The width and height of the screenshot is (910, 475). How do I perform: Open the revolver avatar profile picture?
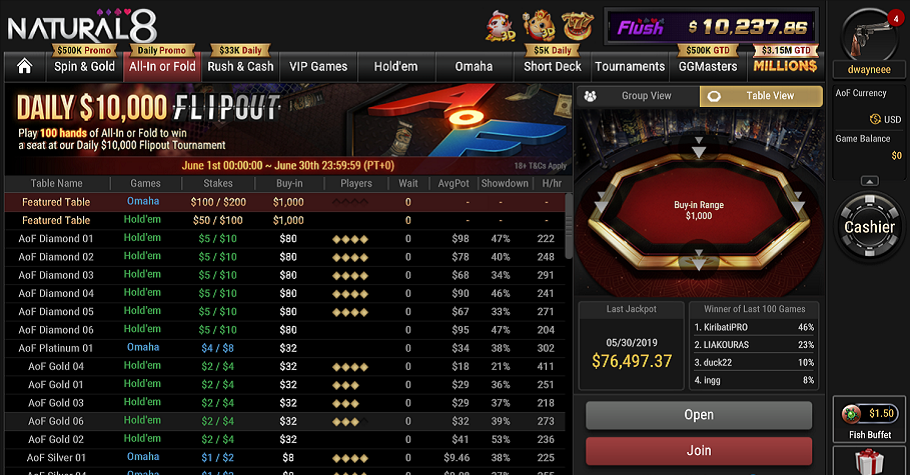click(869, 36)
